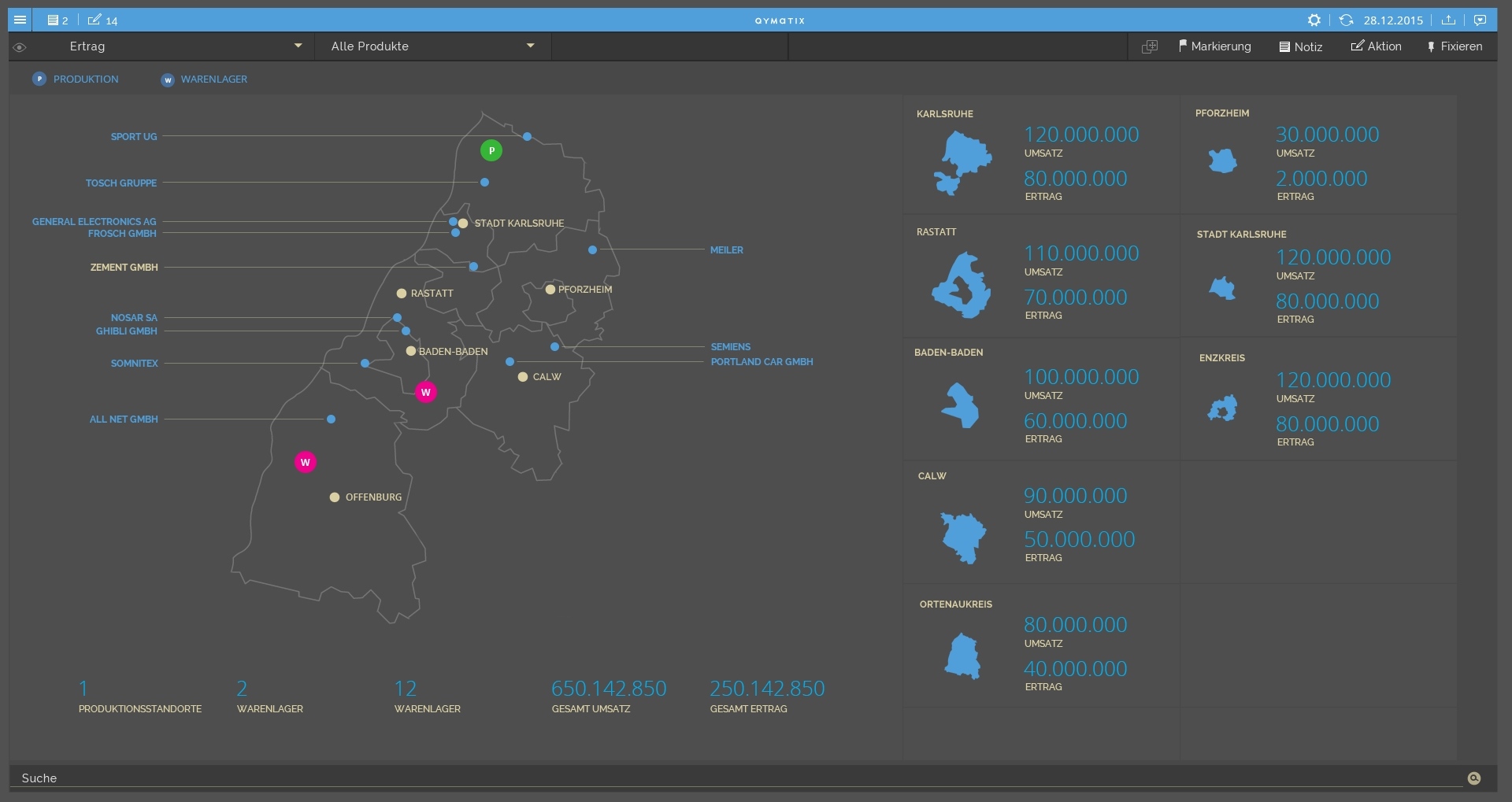
Task: Click the Notiz button
Action: tap(1301, 47)
